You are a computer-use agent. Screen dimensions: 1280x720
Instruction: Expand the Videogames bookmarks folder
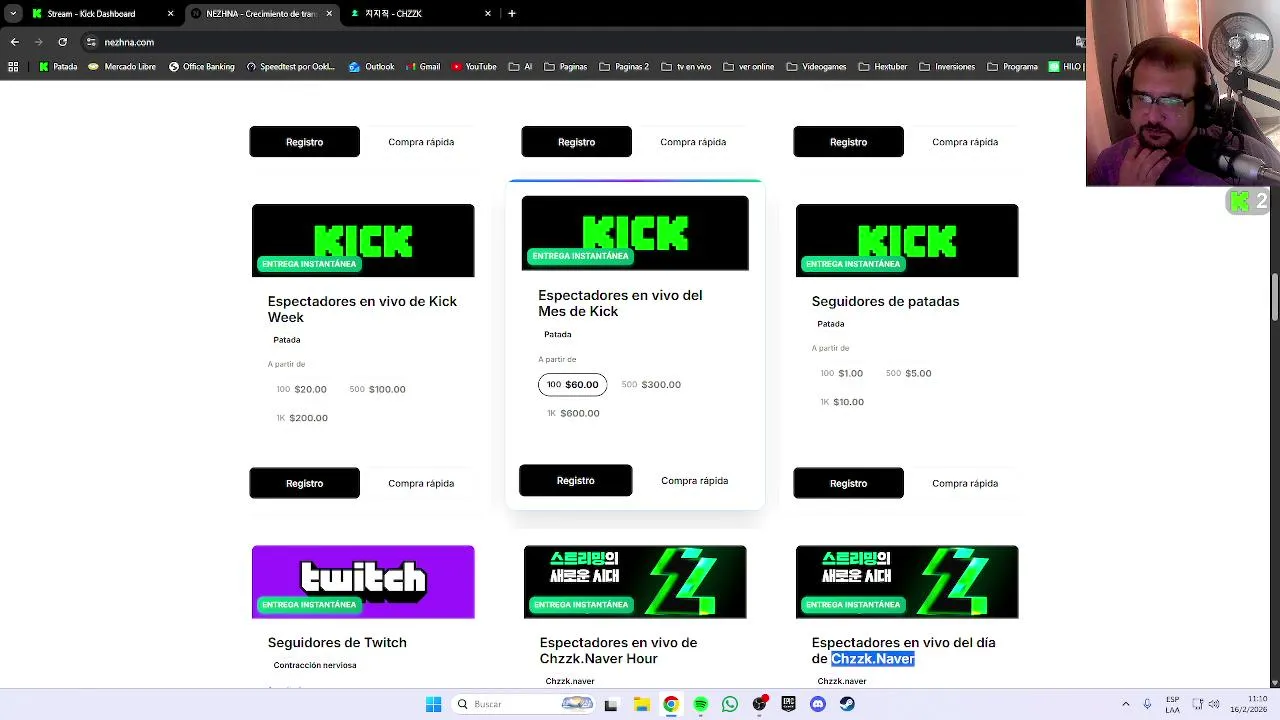coord(816,67)
